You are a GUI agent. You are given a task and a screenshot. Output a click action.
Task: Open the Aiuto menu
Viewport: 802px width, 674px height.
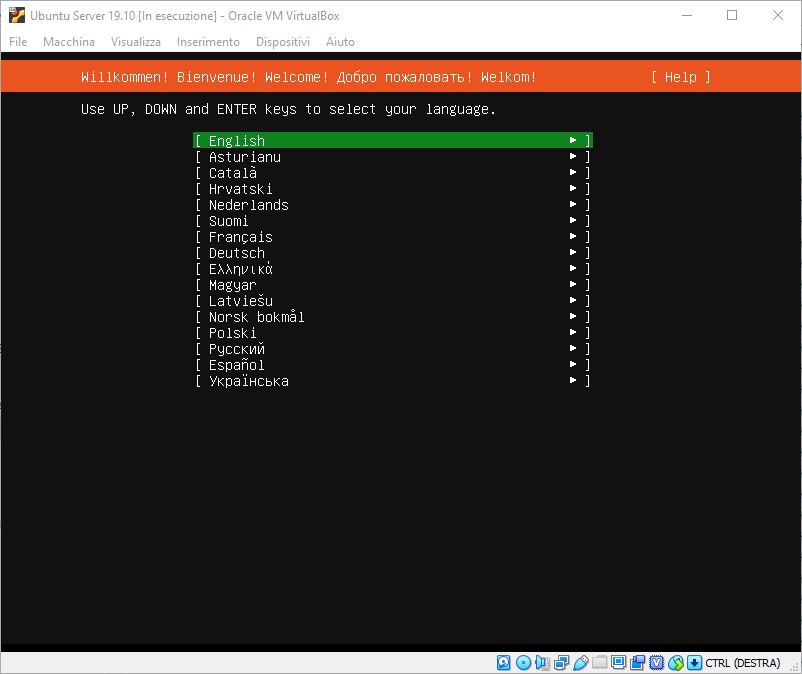340,42
